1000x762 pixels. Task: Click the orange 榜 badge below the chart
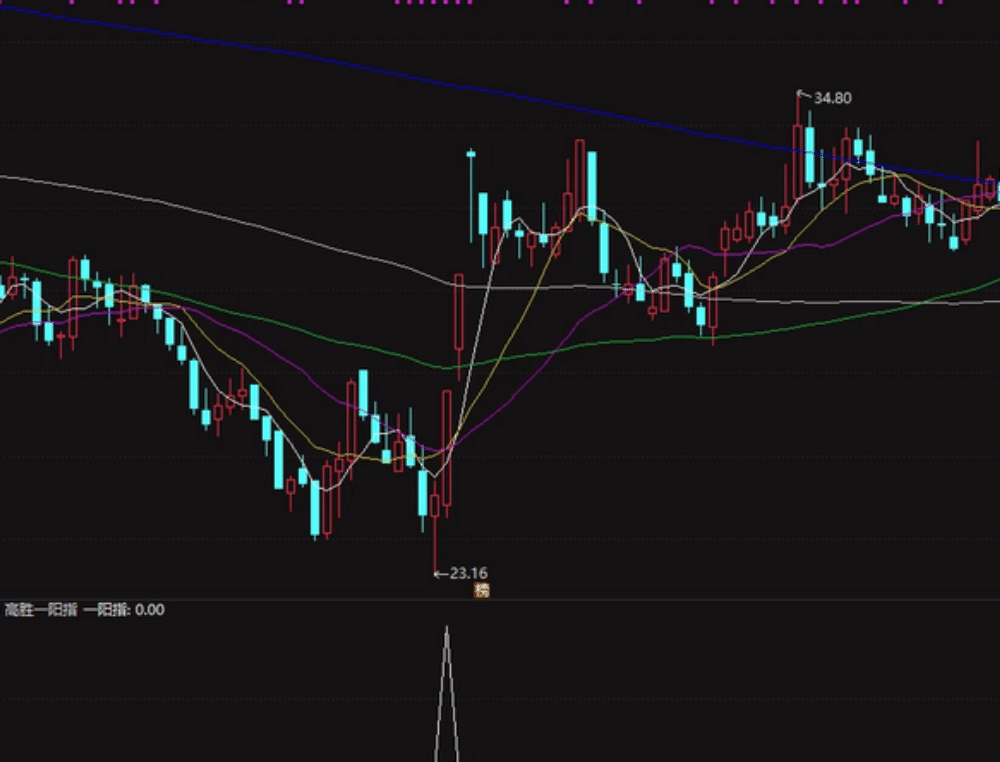[482, 590]
